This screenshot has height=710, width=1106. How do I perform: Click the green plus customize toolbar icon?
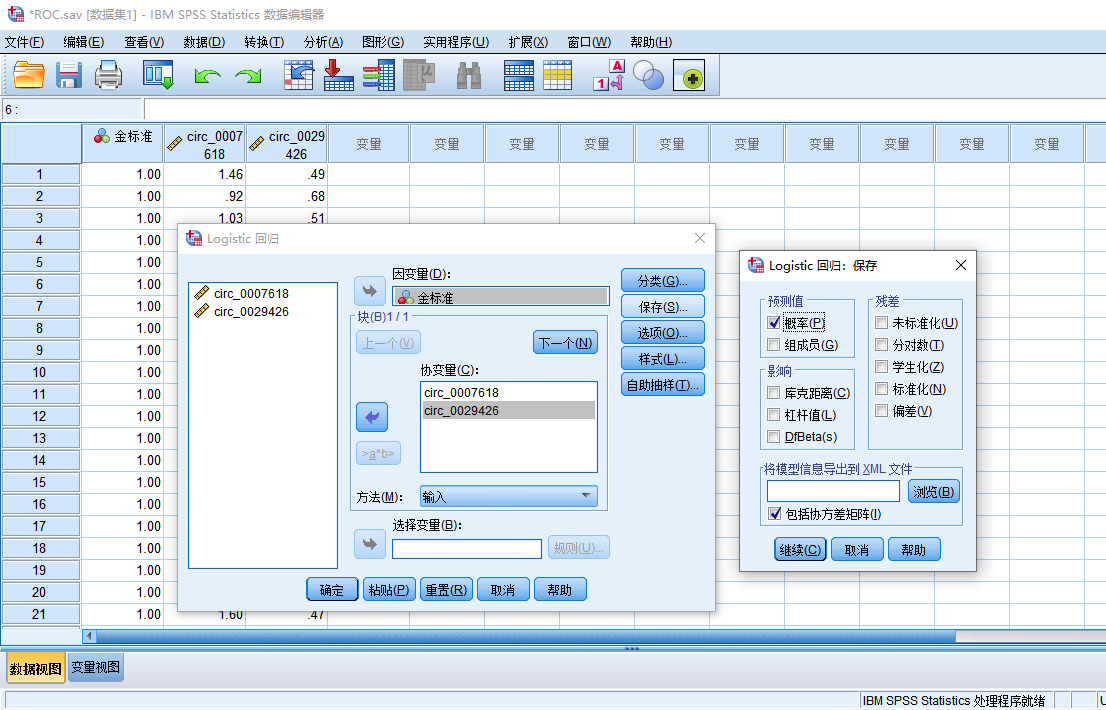689,76
